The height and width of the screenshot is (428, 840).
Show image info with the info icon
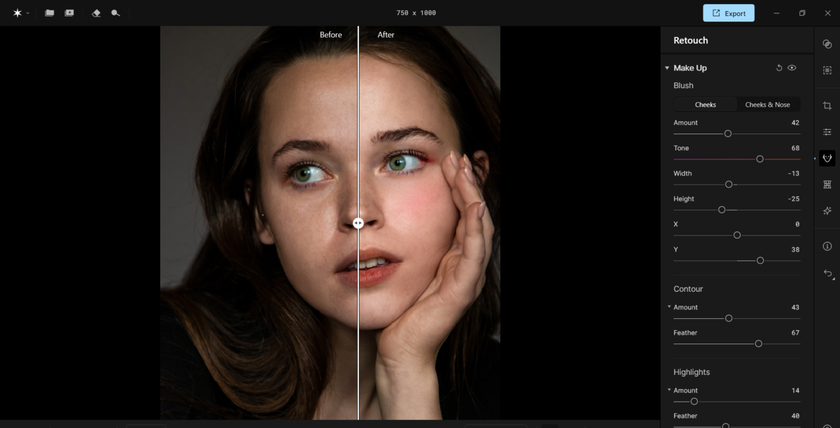[x=827, y=246]
